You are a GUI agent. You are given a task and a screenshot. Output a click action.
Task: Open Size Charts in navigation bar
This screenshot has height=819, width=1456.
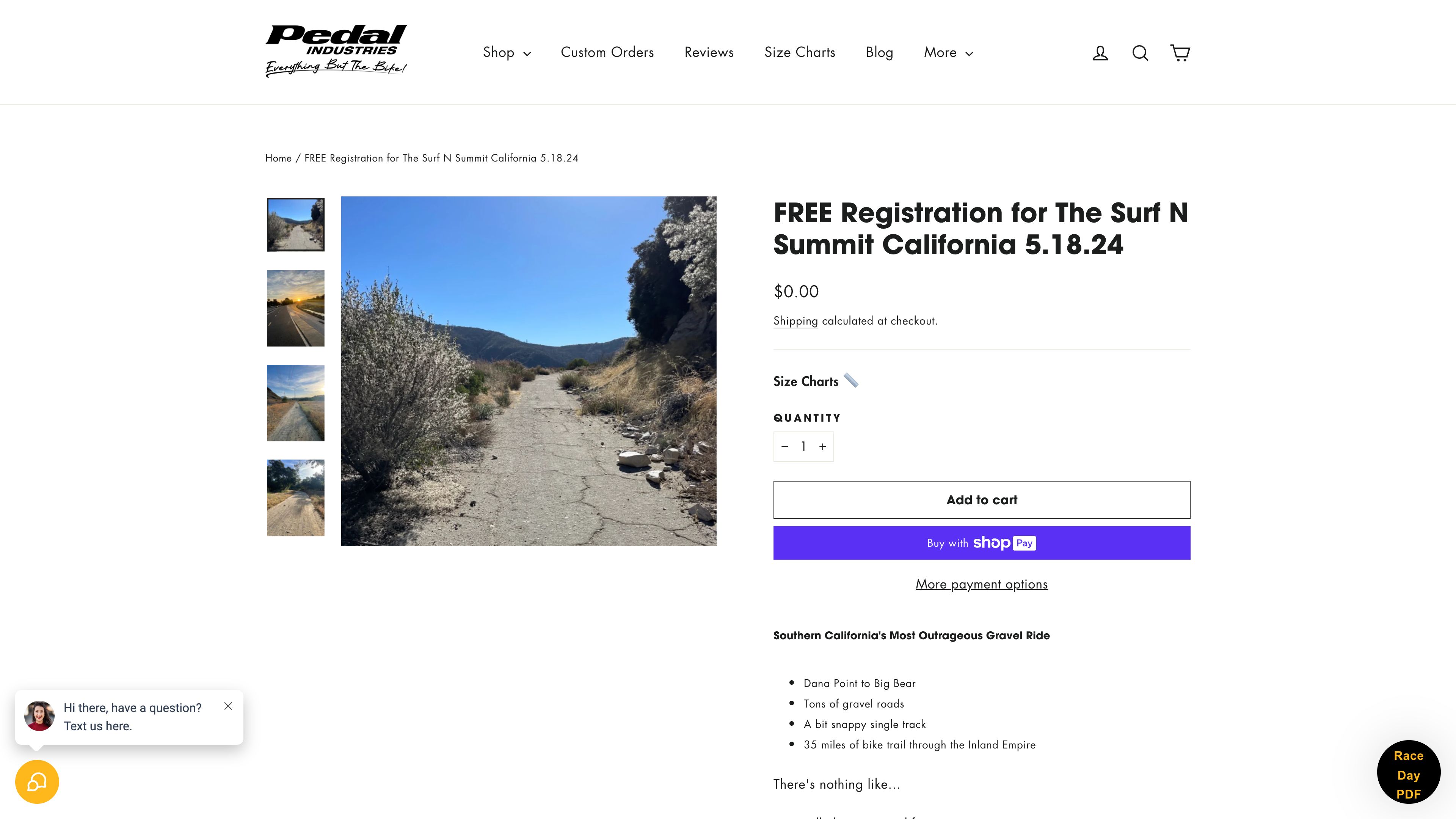point(799,53)
